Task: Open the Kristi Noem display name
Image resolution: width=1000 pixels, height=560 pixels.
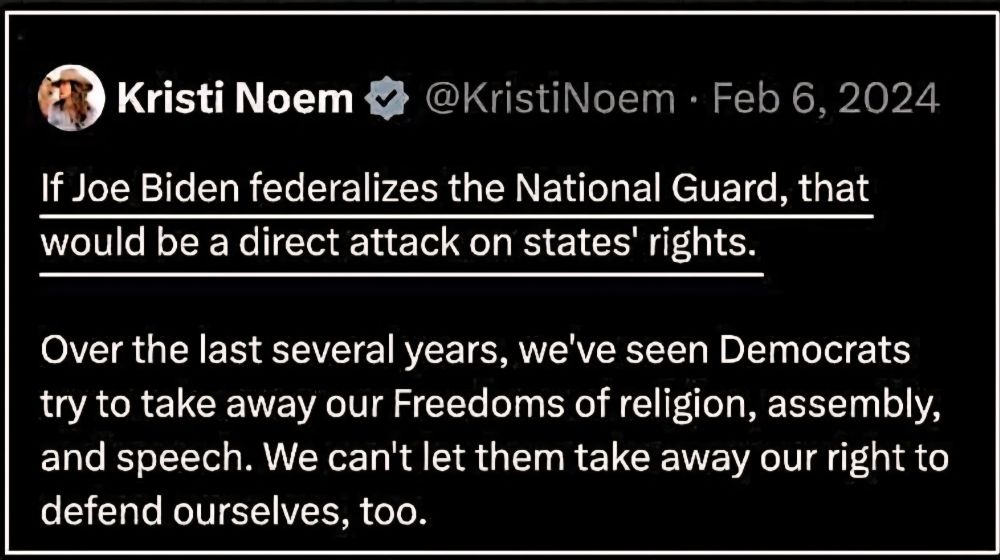Action: tap(236, 100)
